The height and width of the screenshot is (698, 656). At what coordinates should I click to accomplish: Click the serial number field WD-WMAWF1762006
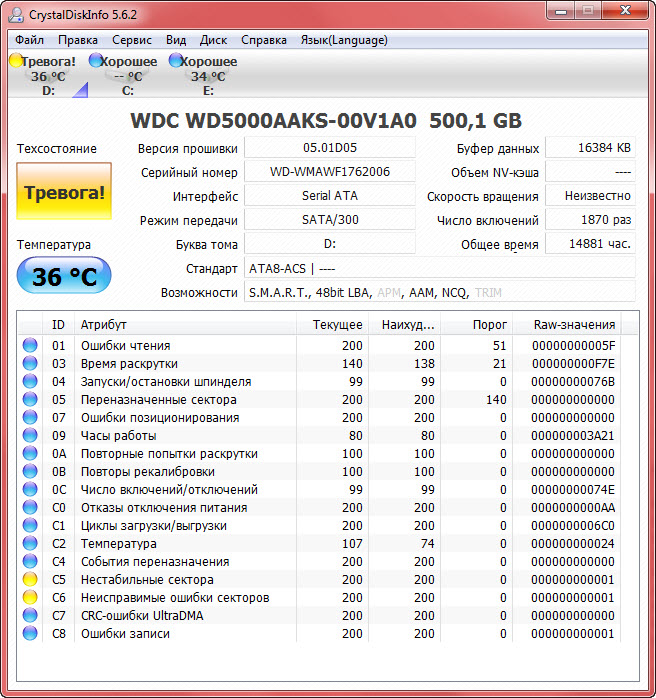point(330,172)
